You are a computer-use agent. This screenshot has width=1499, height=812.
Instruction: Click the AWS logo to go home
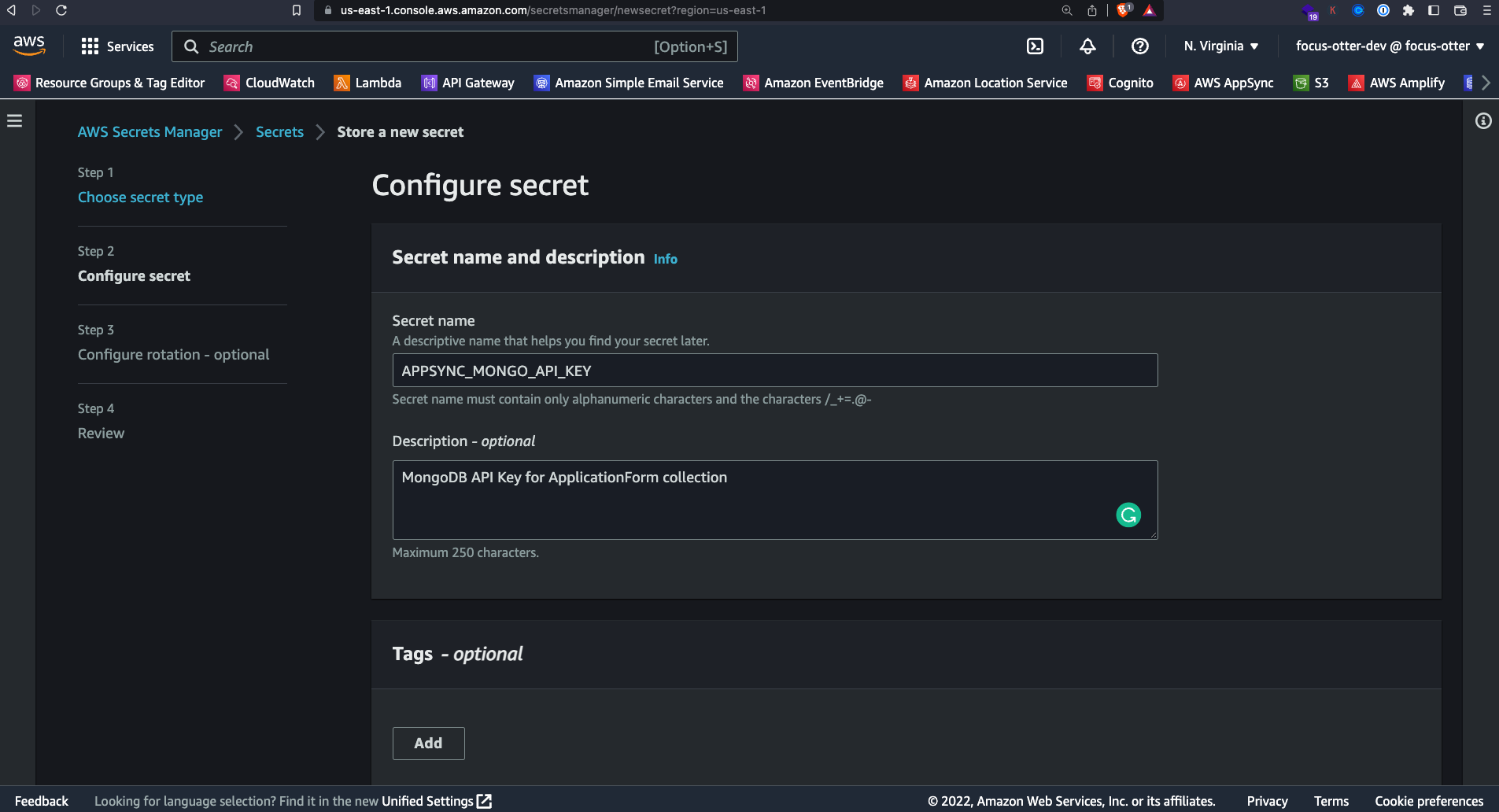coord(28,46)
